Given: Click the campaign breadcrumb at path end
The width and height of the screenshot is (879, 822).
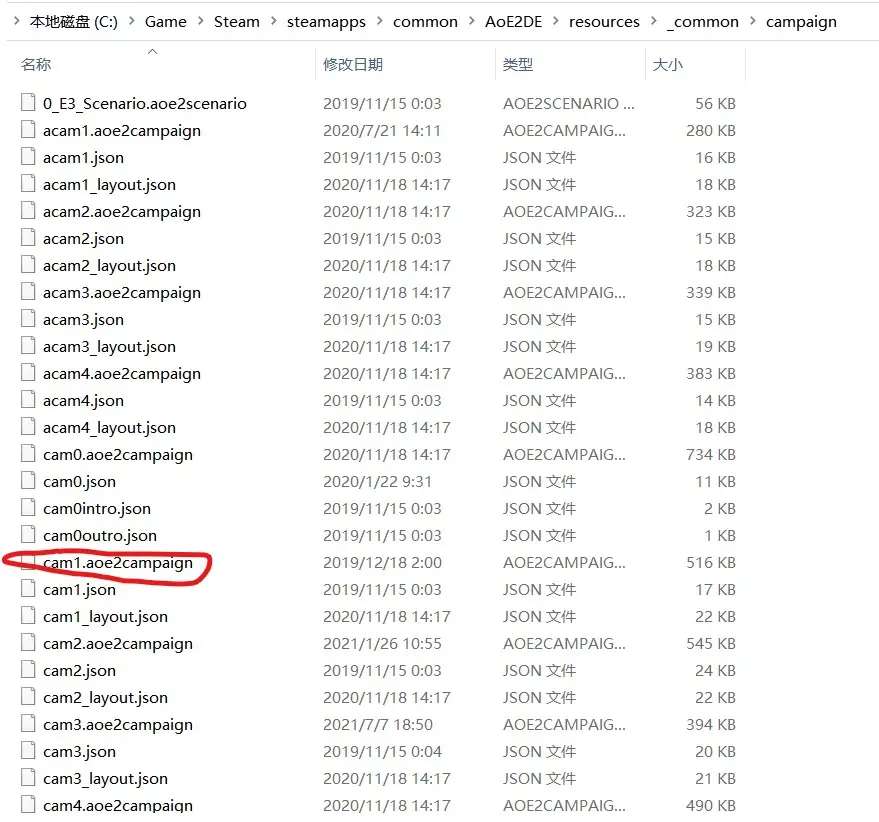Looking at the screenshot, I should tap(801, 22).
